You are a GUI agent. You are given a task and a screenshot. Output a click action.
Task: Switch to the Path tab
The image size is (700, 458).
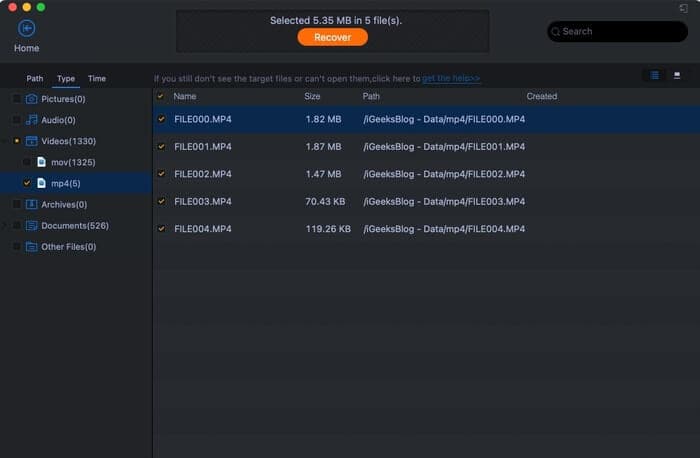[35, 79]
